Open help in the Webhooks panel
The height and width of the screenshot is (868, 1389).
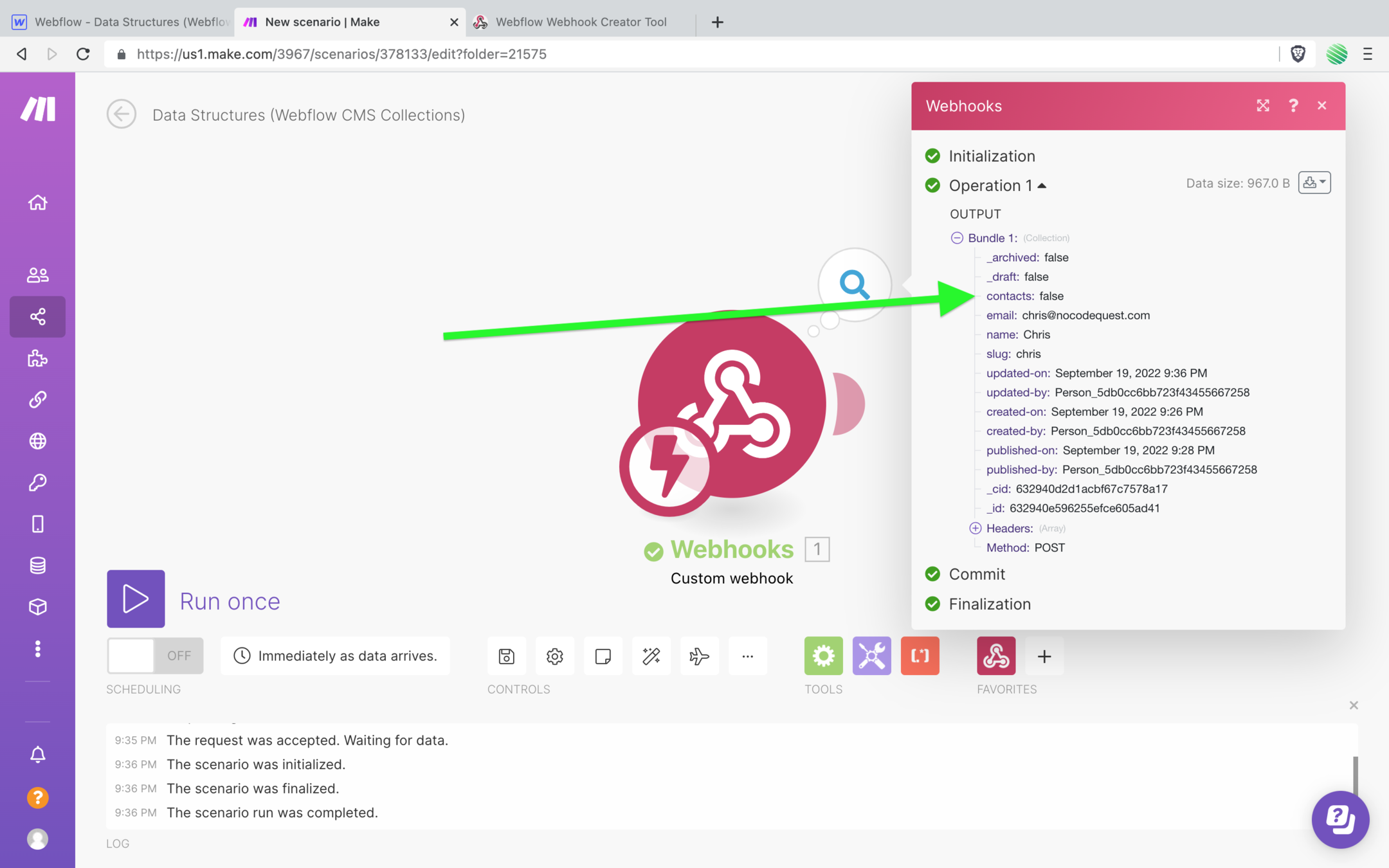1293,105
